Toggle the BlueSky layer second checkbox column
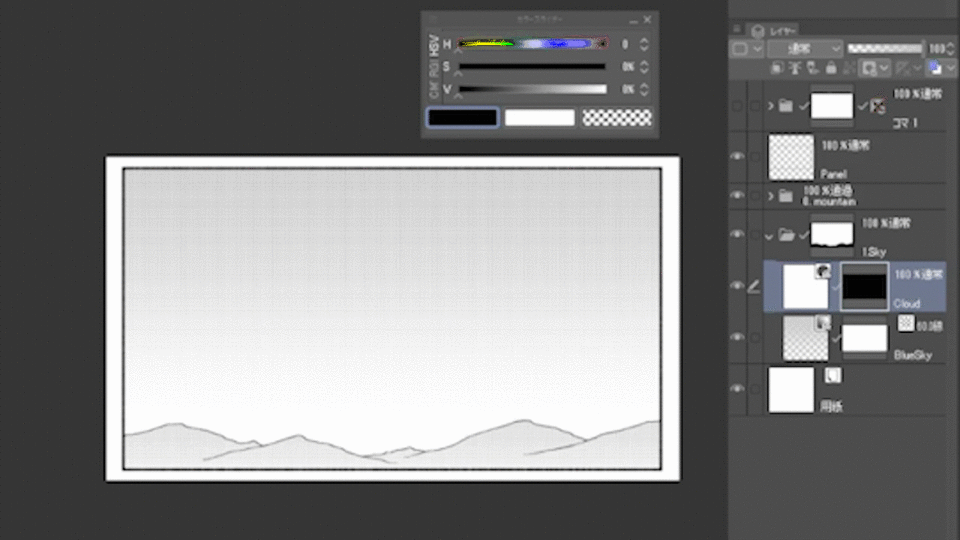 point(755,337)
